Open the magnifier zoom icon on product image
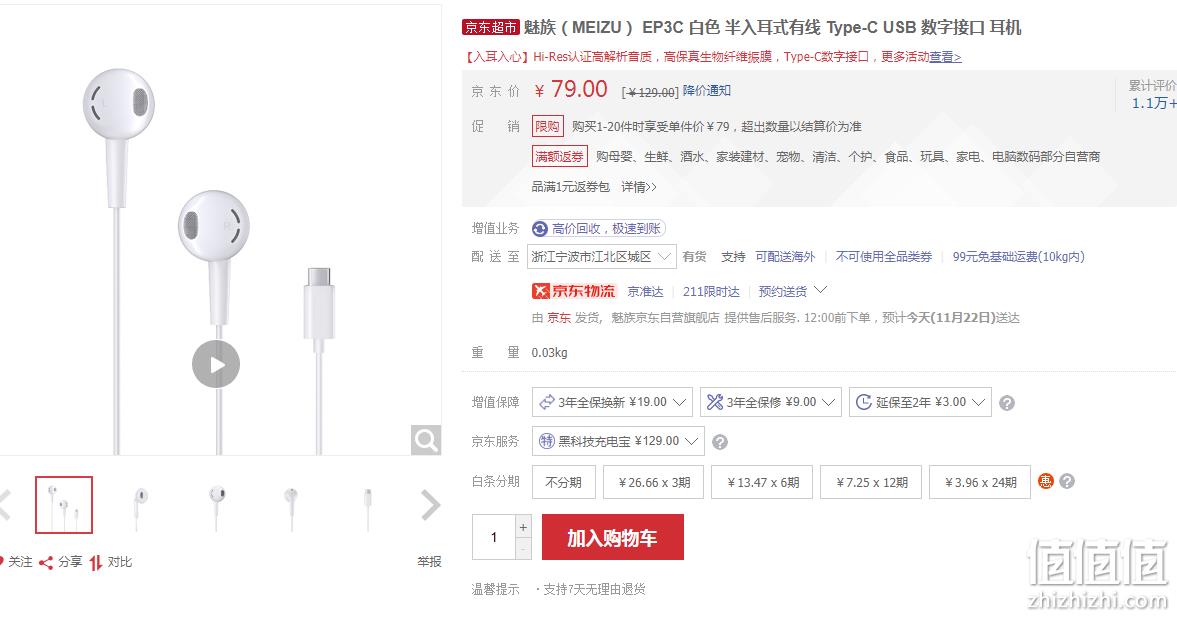 (x=426, y=440)
